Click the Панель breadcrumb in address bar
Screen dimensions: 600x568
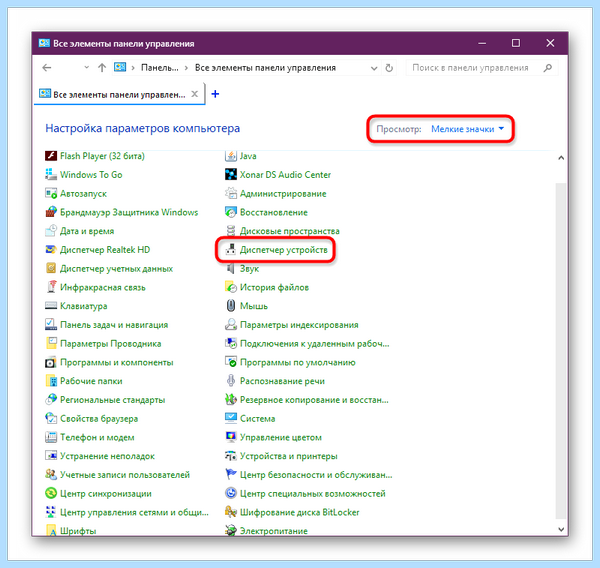[160, 68]
